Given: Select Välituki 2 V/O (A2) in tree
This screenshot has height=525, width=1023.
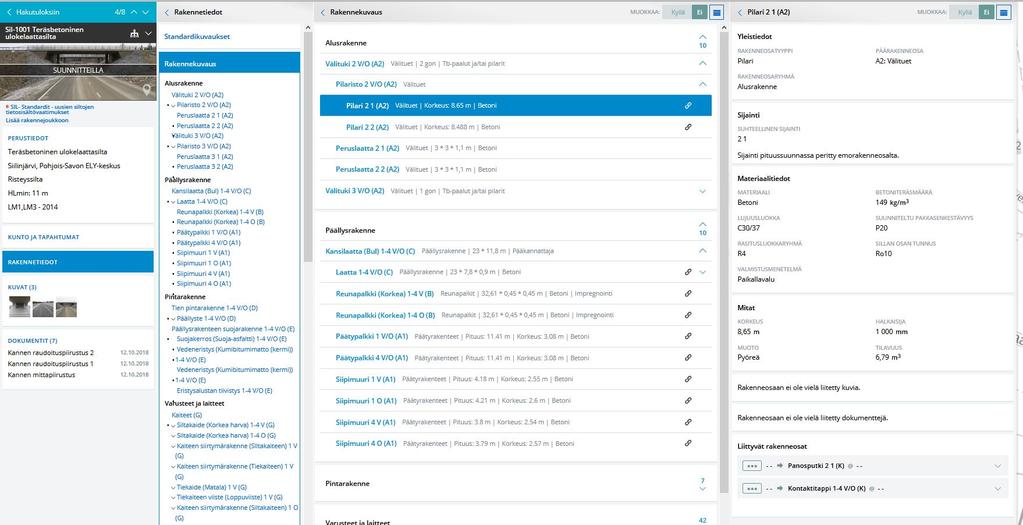Looking at the screenshot, I should point(198,95).
